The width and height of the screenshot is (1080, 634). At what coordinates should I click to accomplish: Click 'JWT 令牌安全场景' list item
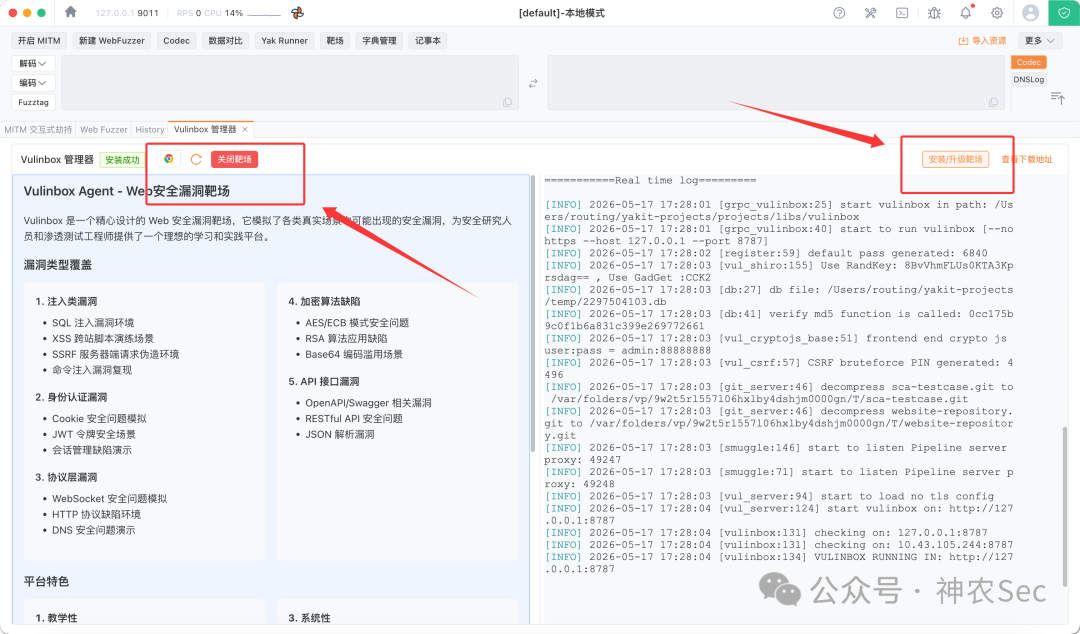pyautogui.click(x=94, y=434)
